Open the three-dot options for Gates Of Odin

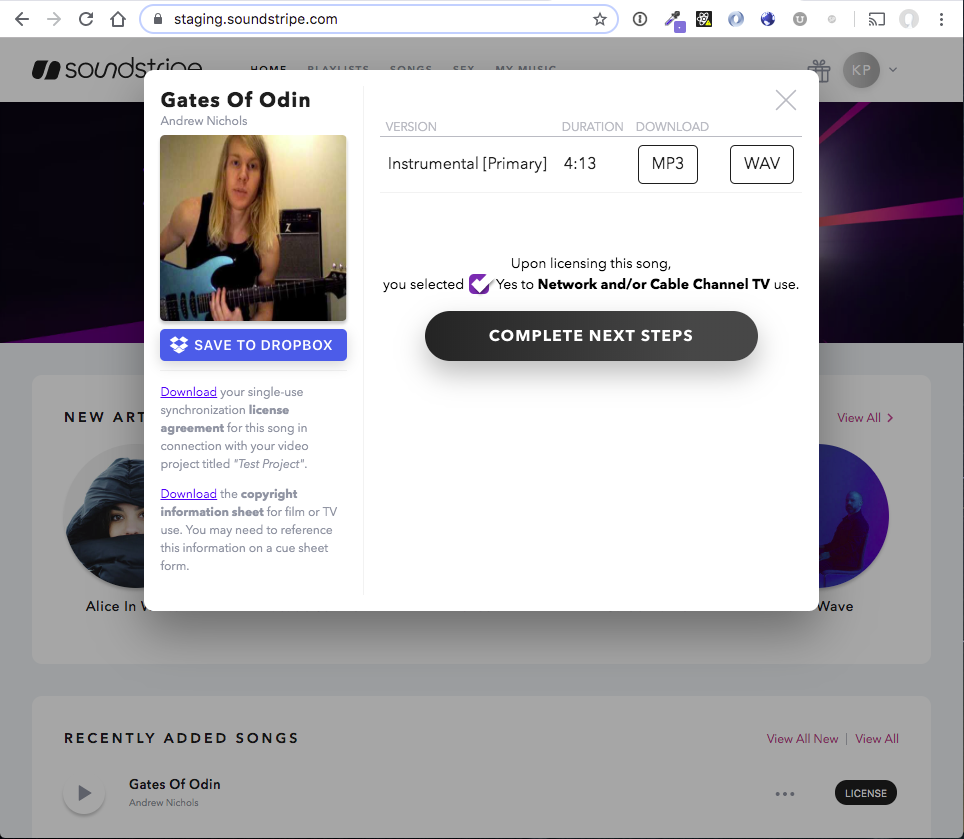[785, 794]
